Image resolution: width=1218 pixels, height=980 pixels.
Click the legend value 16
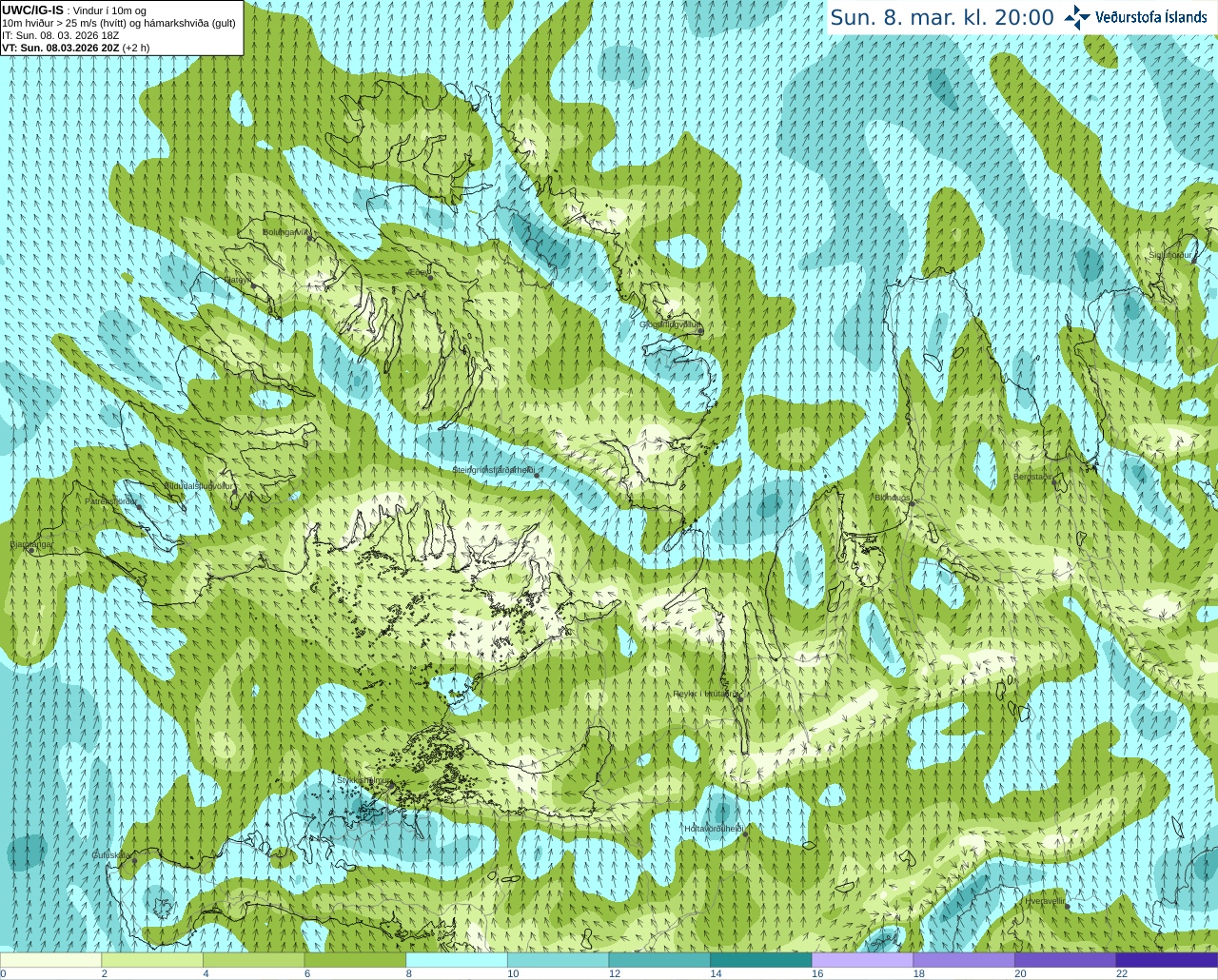click(816, 973)
